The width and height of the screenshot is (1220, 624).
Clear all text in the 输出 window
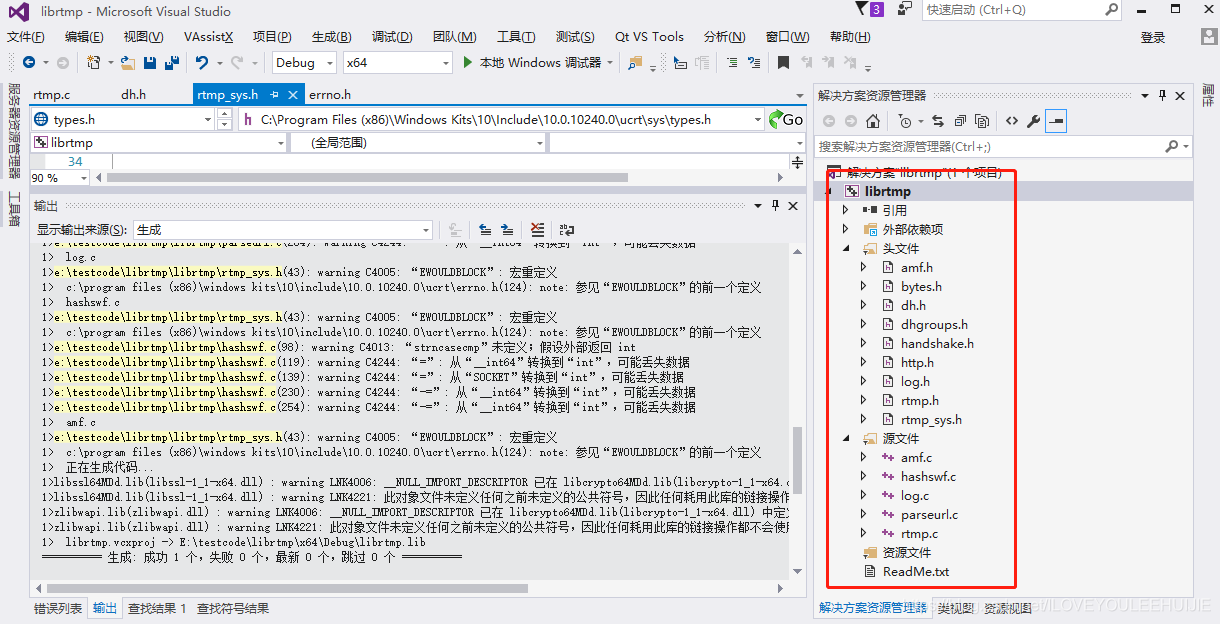pyautogui.click(x=537, y=229)
